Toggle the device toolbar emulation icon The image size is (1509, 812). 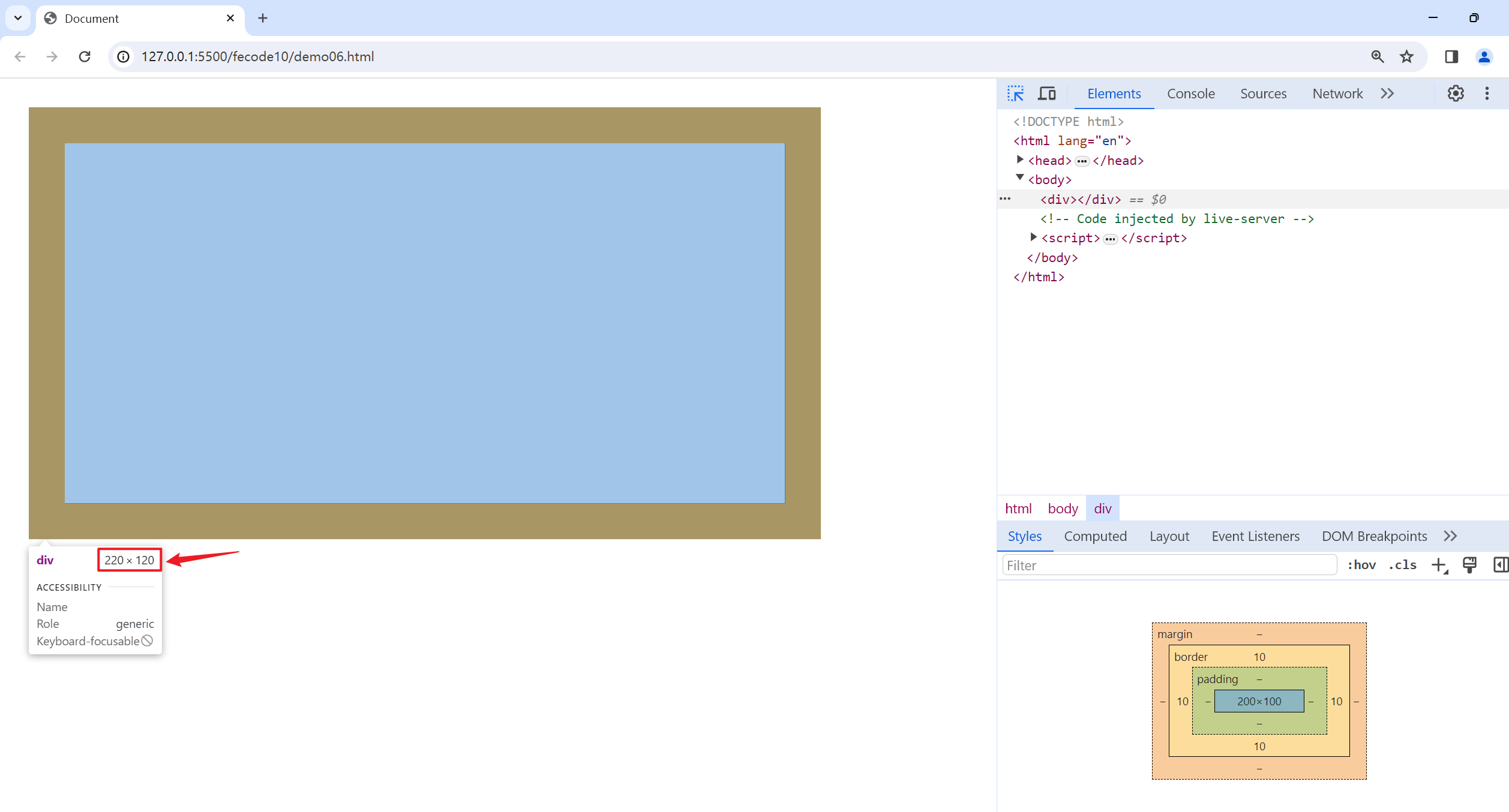point(1047,94)
